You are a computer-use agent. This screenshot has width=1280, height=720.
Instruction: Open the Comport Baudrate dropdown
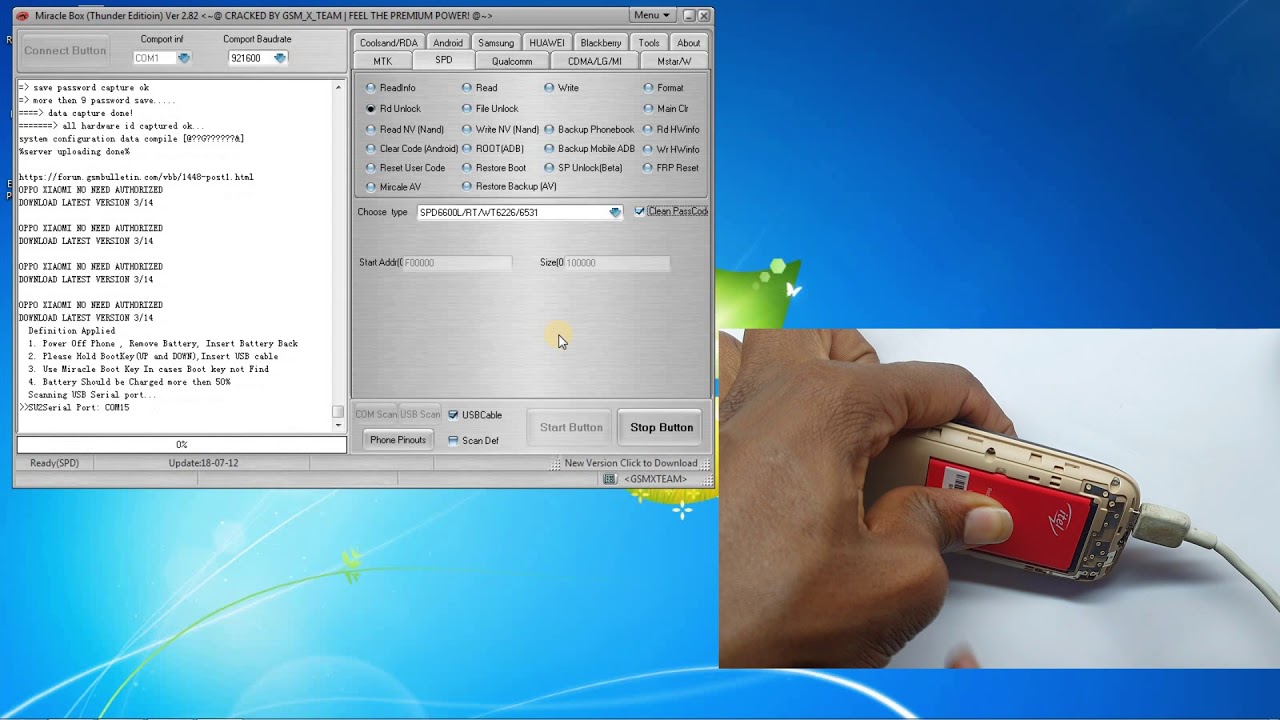[280, 58]
